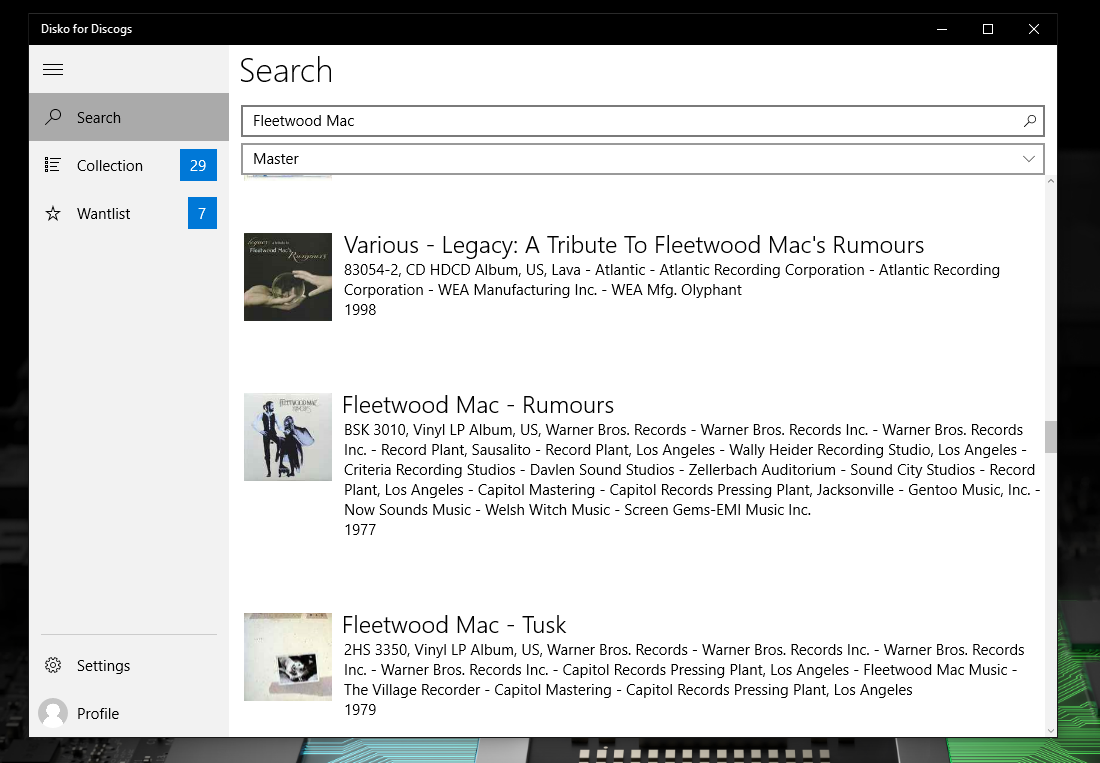Click into the Fleetwood Mac search field

pyautogui.click(x=630, y=121)
